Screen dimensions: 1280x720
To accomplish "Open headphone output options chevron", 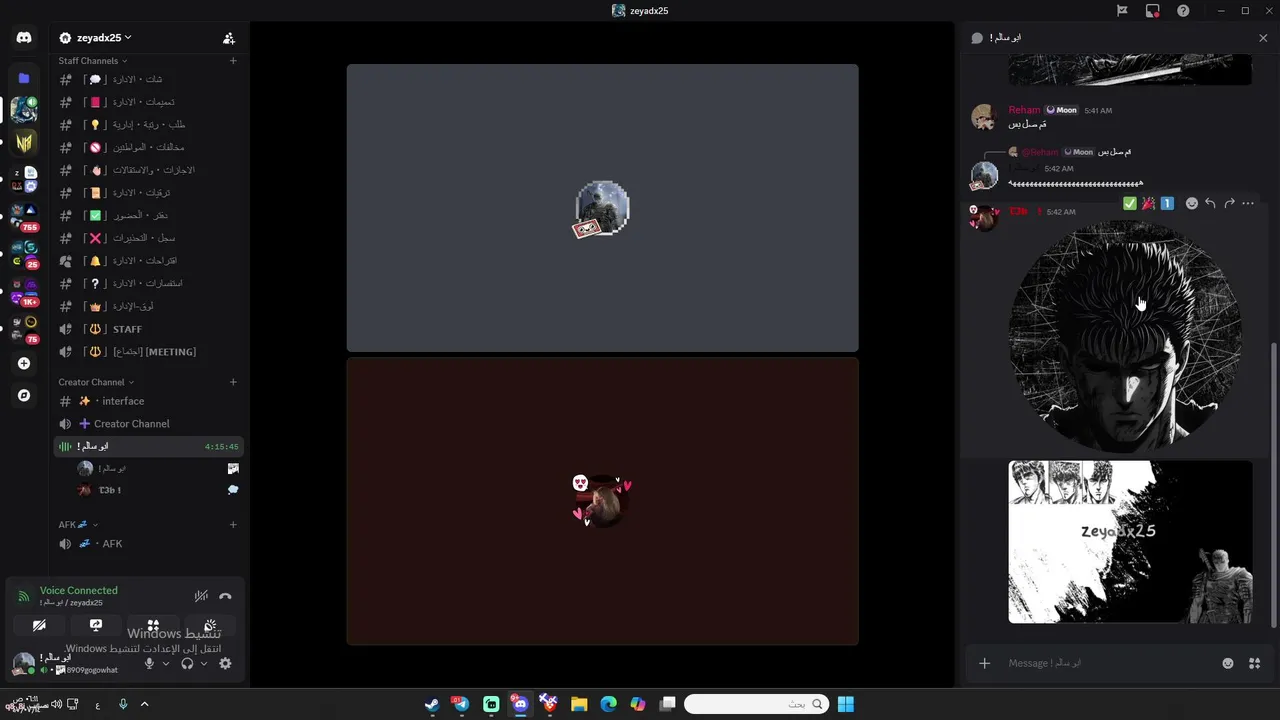I will tap(204, 664).
